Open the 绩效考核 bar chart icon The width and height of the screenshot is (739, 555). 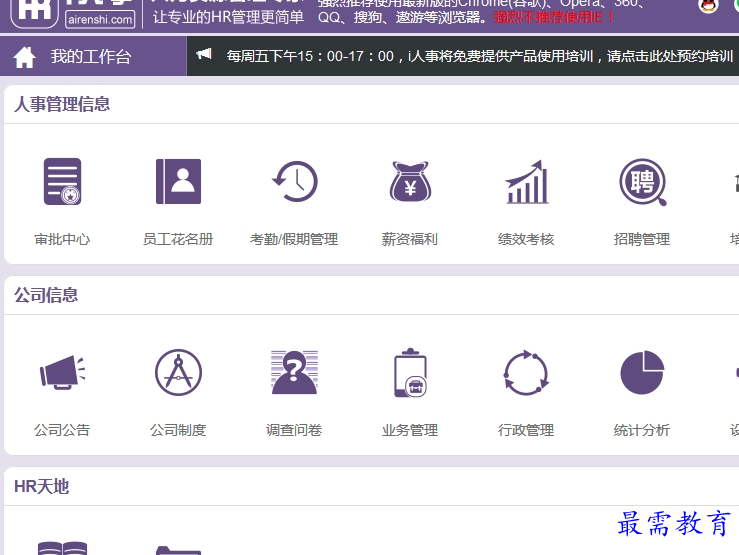526,182
